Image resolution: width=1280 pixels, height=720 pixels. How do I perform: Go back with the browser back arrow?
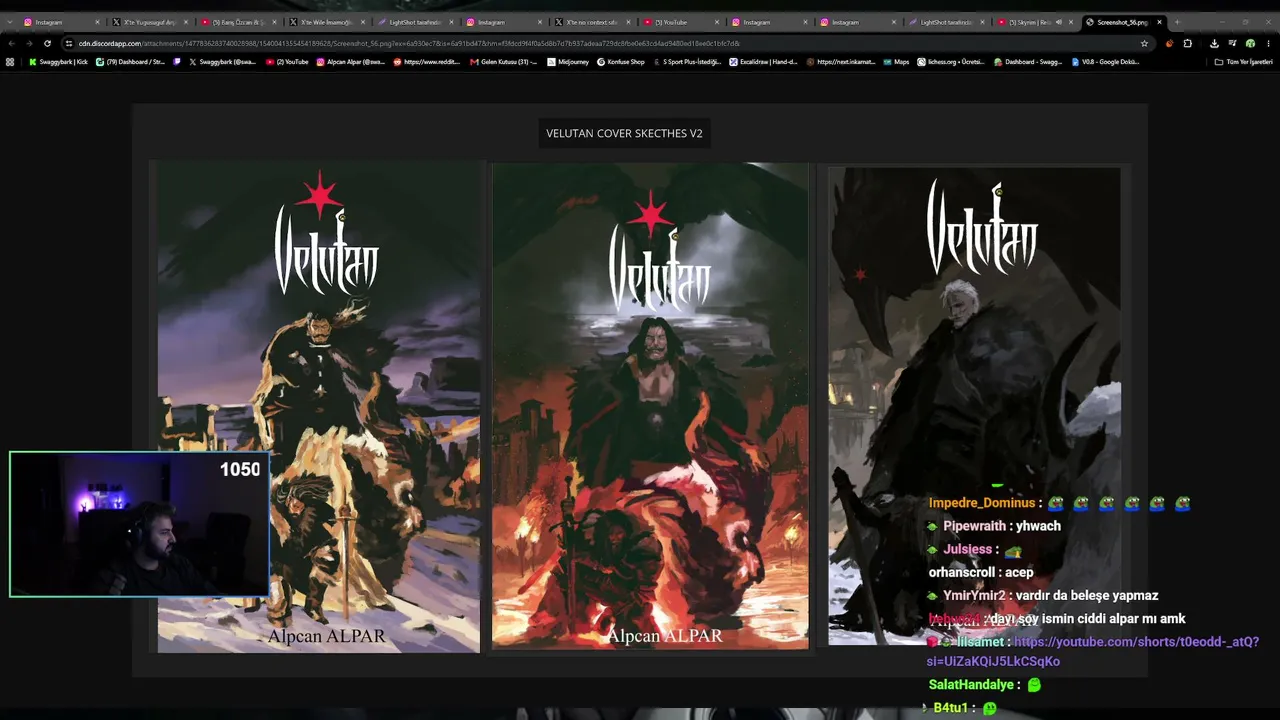[11, 43]
